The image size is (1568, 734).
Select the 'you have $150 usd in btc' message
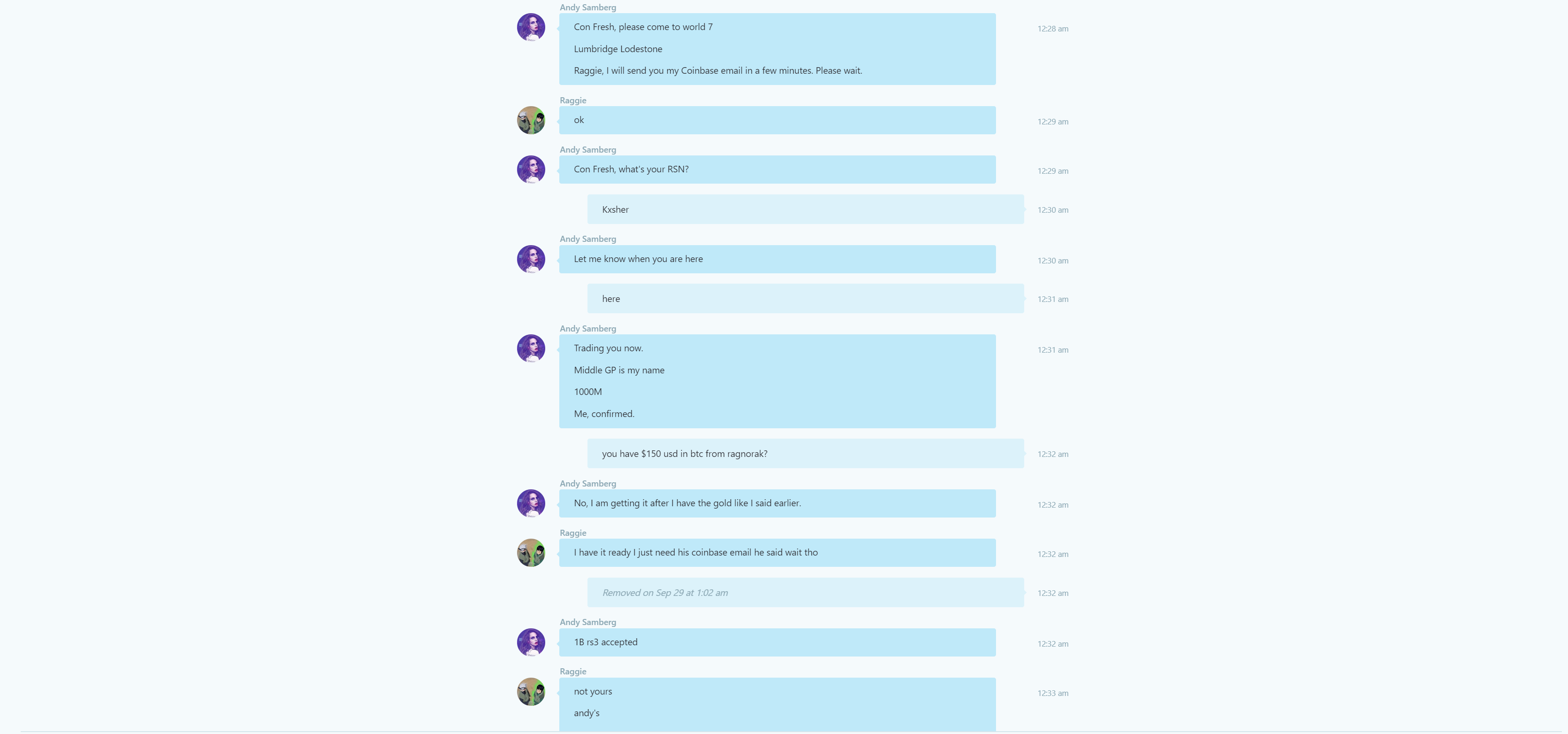pyautogui.click(x=805, y=454)
